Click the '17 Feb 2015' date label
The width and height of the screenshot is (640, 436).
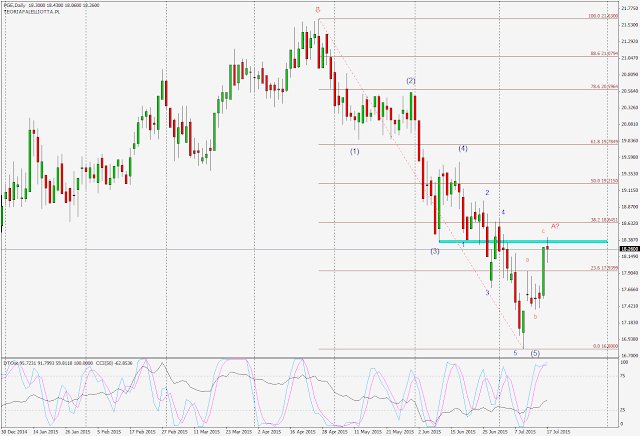142,432
